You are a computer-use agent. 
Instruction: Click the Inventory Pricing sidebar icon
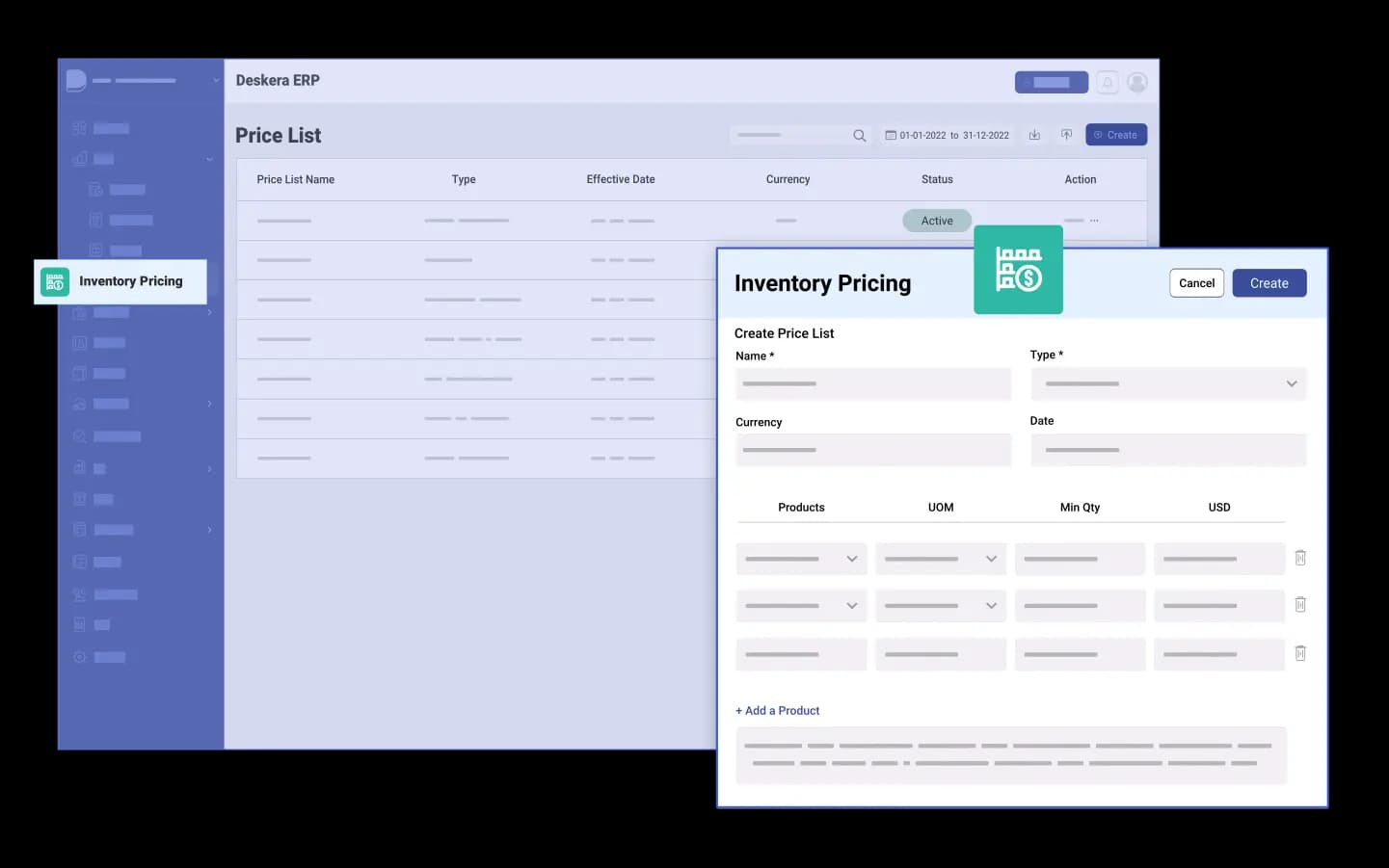click(55, 281)
